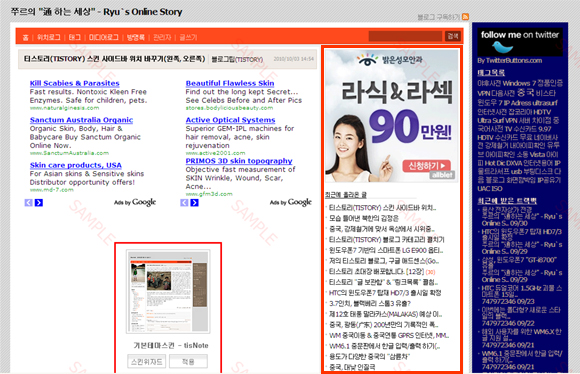Click the 최근에 받은 트랙백 sidebar heading
This screenshot has width=580, height=374.
507,201
